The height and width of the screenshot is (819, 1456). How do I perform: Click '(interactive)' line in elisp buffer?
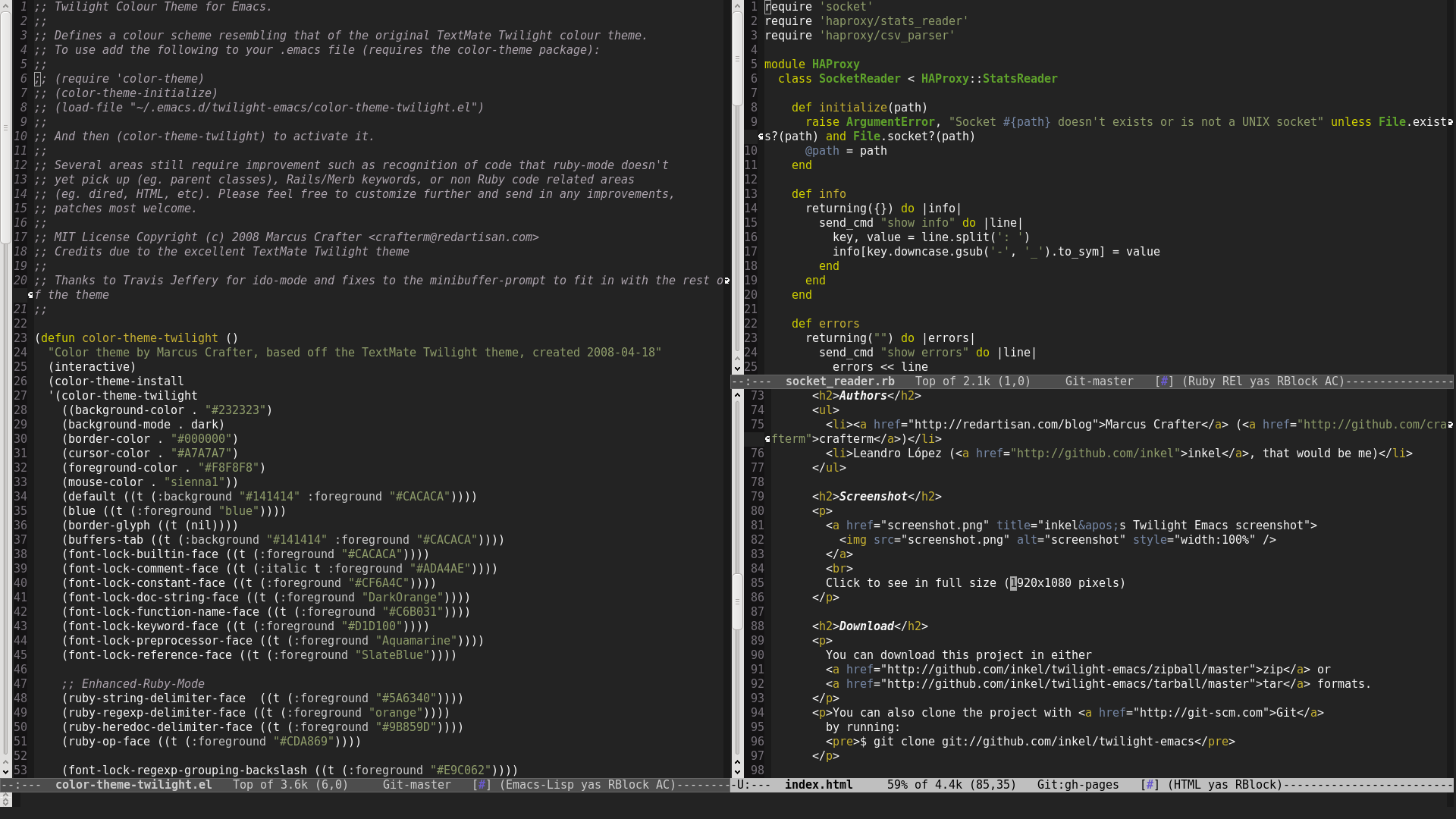(x=93, y=367)
